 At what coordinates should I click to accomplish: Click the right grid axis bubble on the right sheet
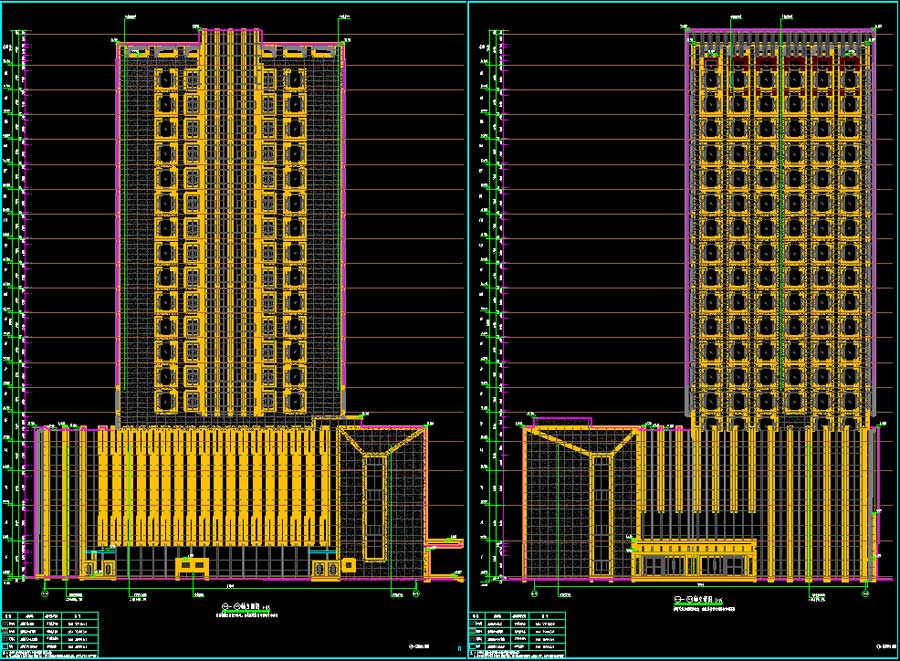(x=865, y=594)
